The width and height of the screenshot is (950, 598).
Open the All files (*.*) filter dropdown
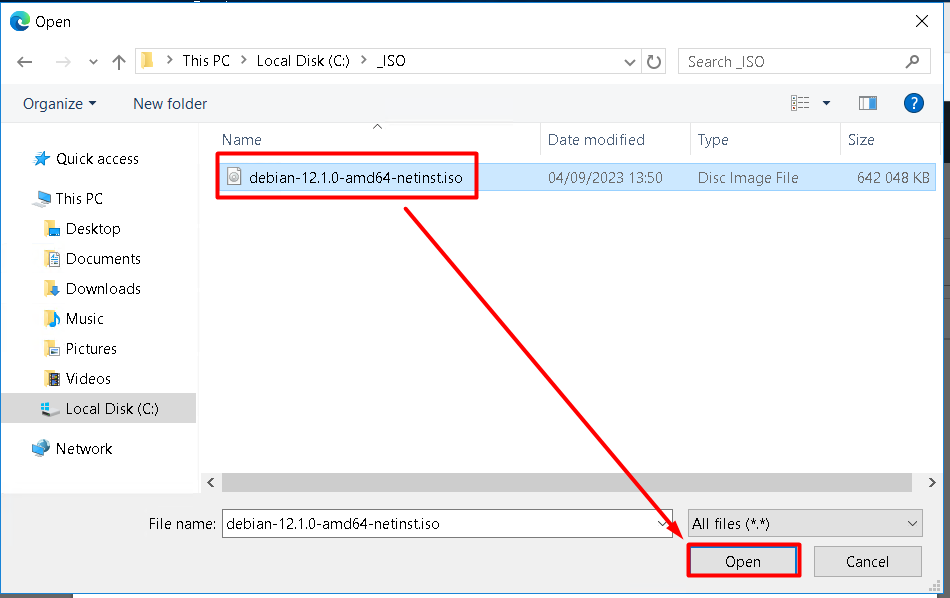tap(805, 523)
